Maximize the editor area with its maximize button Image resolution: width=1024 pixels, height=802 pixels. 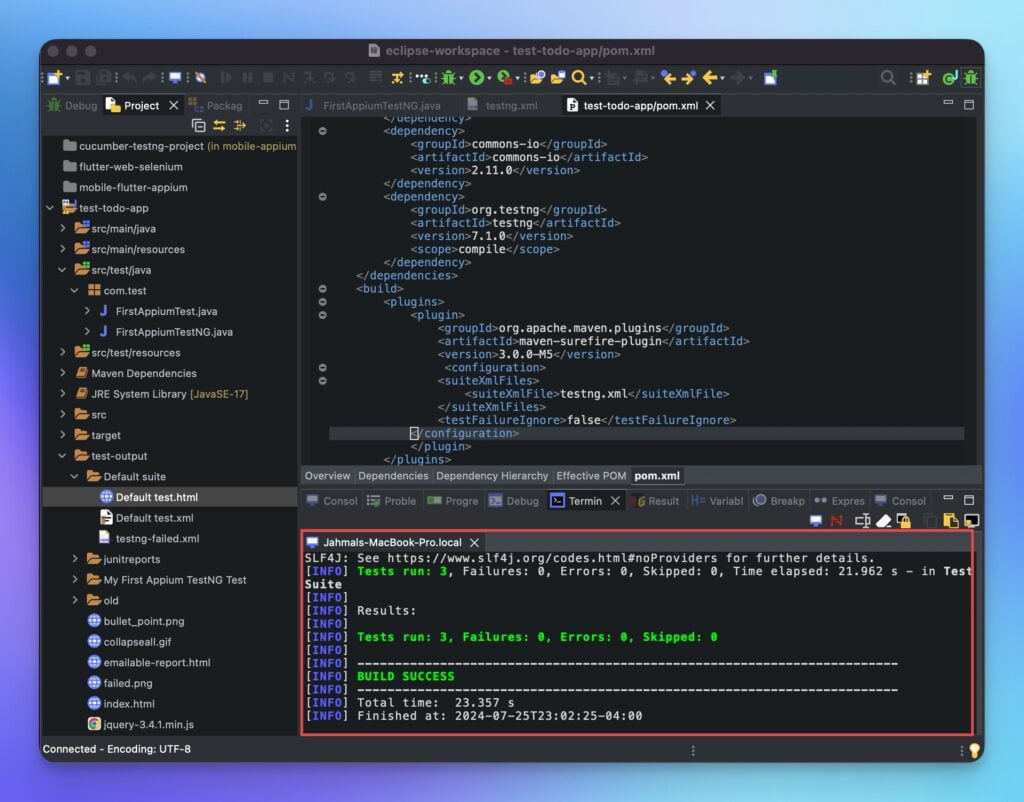click(x=969, y=104)
